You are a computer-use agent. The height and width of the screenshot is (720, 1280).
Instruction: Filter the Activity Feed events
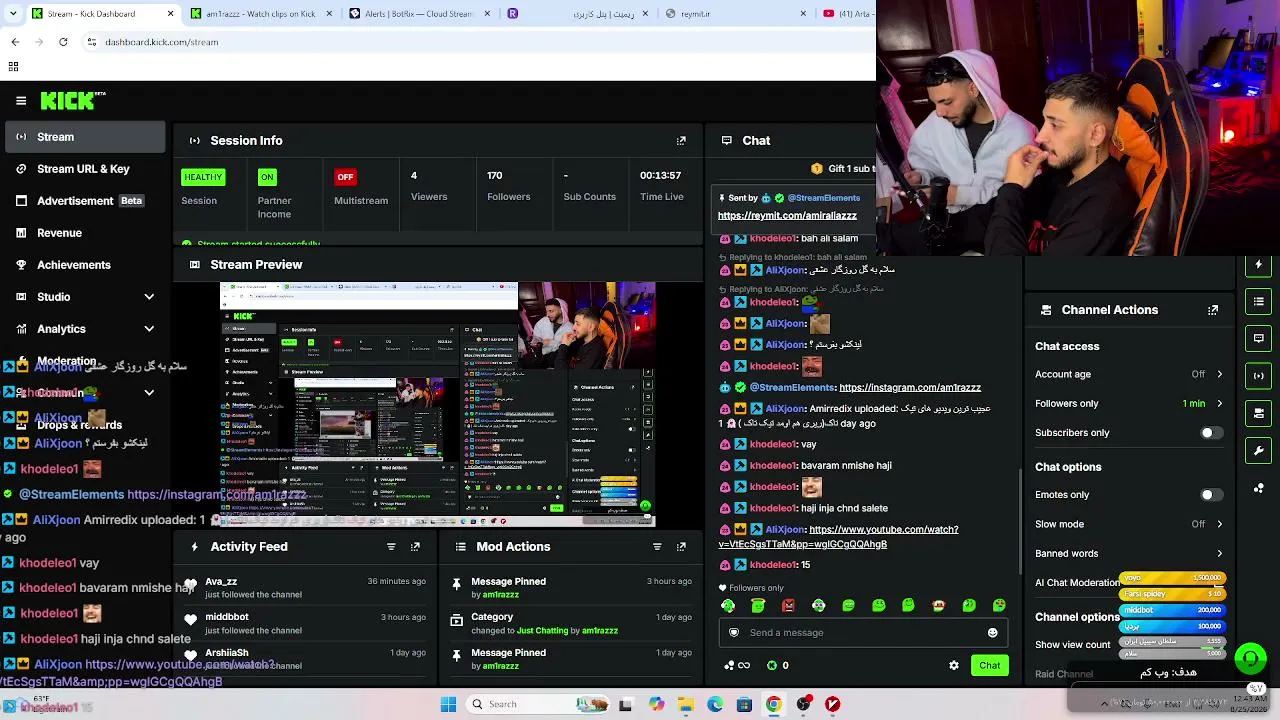391,547
